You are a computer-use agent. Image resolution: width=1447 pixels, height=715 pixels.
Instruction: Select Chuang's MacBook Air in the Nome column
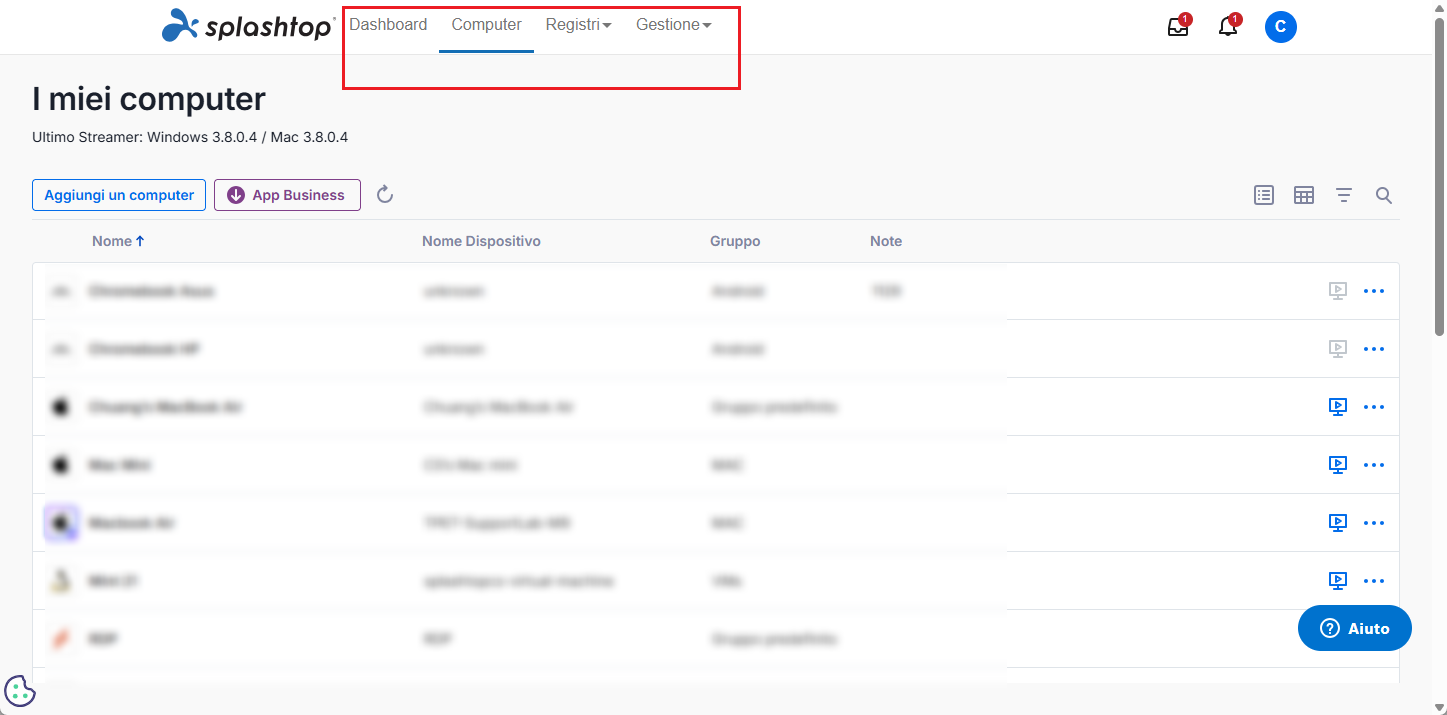[x=165, y=407]
